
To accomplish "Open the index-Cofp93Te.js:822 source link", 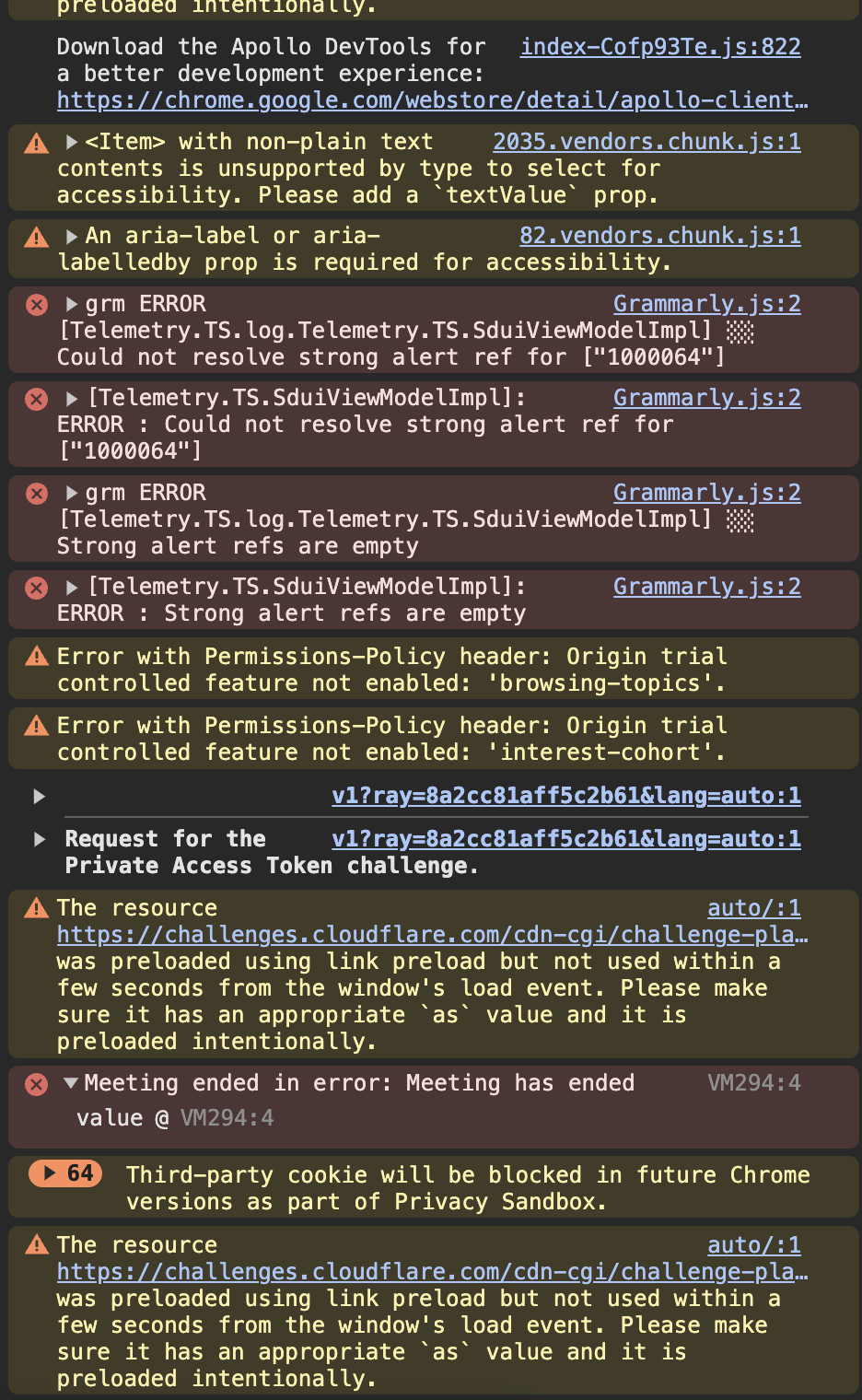I will pos(659,46).
